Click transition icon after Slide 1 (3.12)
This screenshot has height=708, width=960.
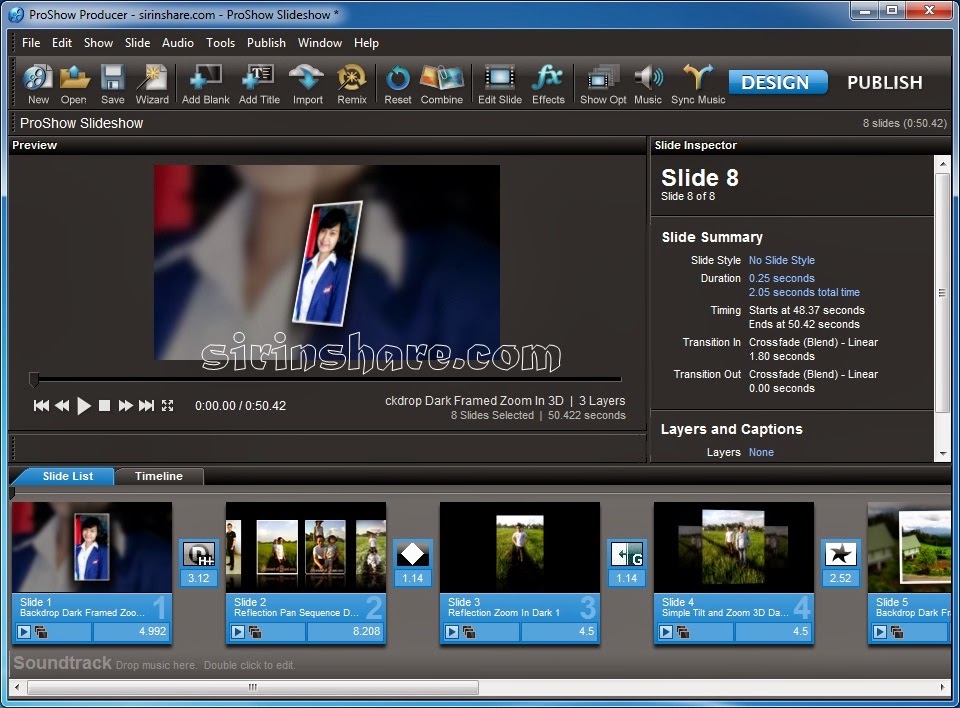coord(198,554)
